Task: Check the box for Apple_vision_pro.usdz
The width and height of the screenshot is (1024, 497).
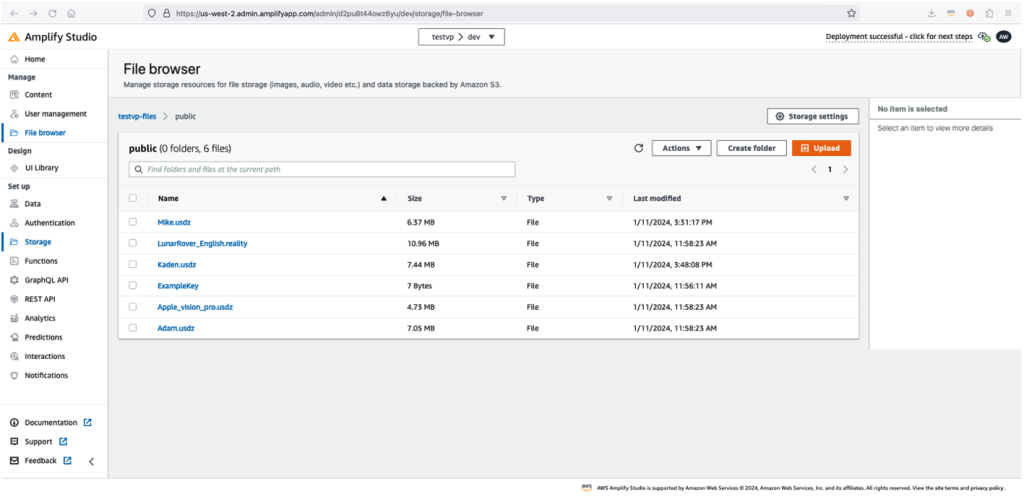Action: click(133, 306)
